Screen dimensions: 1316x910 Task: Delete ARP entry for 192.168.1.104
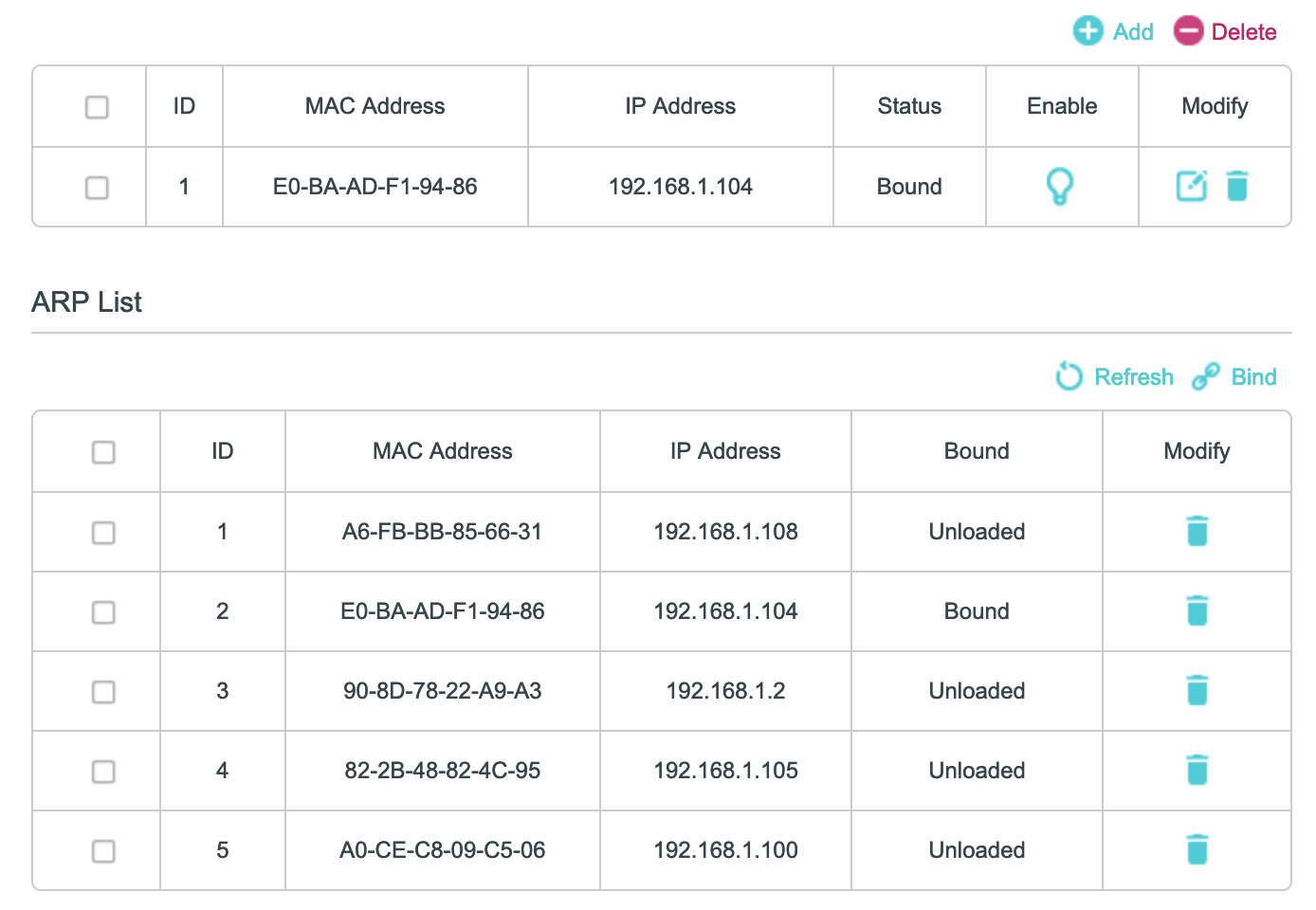[x=1197, y=611]
